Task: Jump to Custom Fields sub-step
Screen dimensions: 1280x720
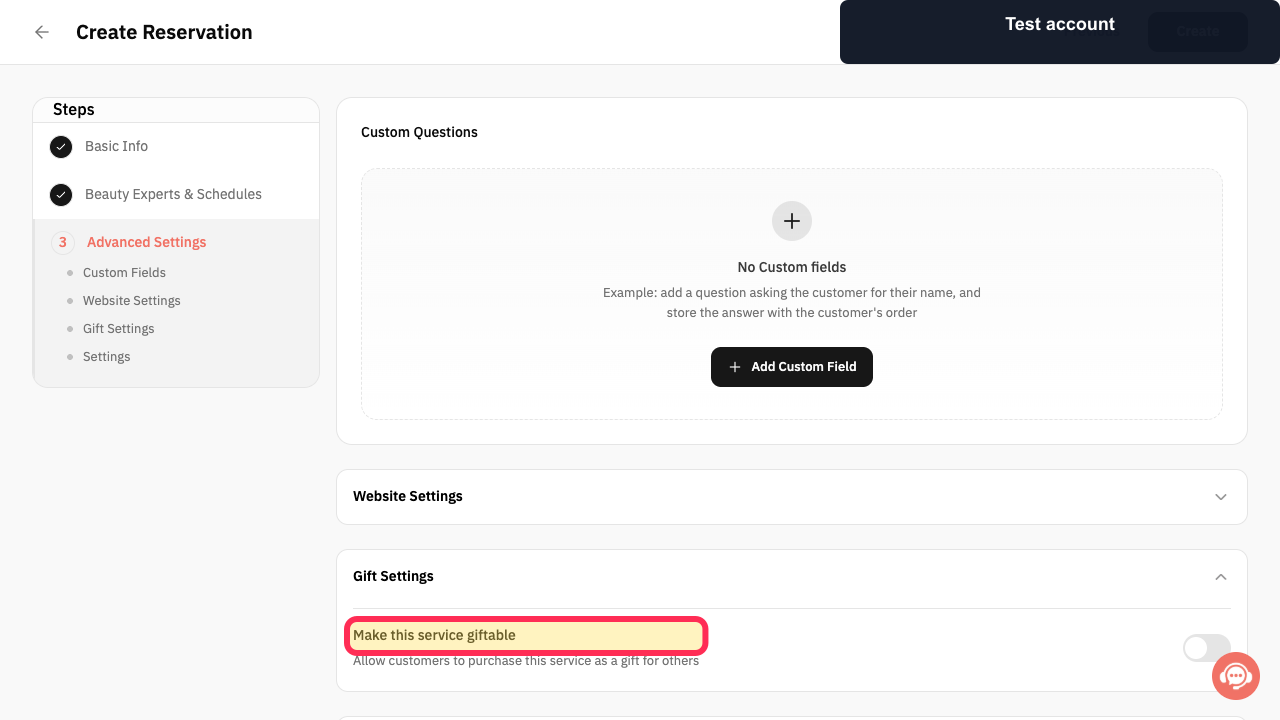Action: [124, 272]
